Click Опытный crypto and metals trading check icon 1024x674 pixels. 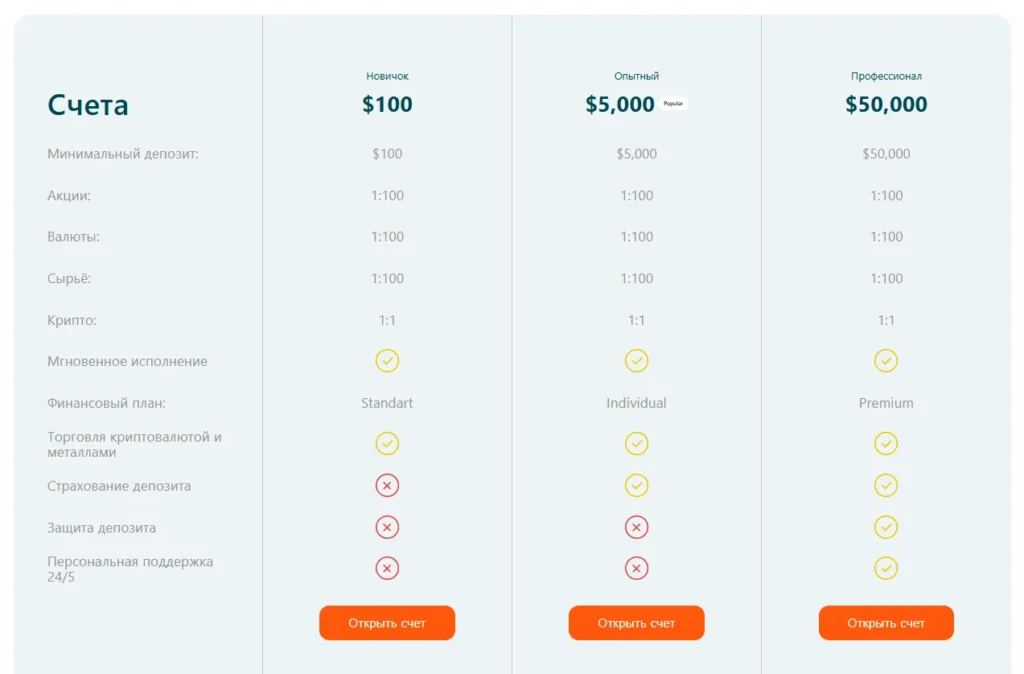636,444
